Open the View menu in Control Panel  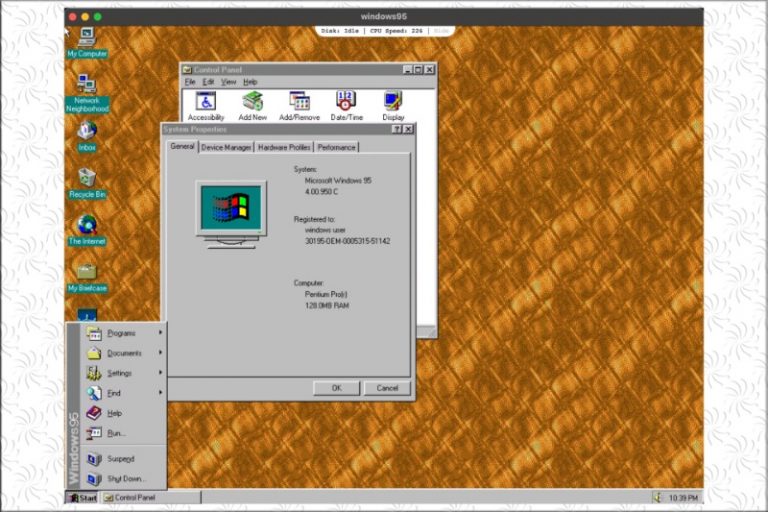[228, 82]
